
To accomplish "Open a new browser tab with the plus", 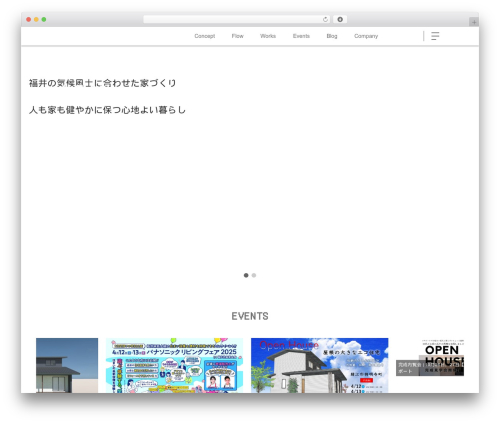I will [x=474, y=22].
